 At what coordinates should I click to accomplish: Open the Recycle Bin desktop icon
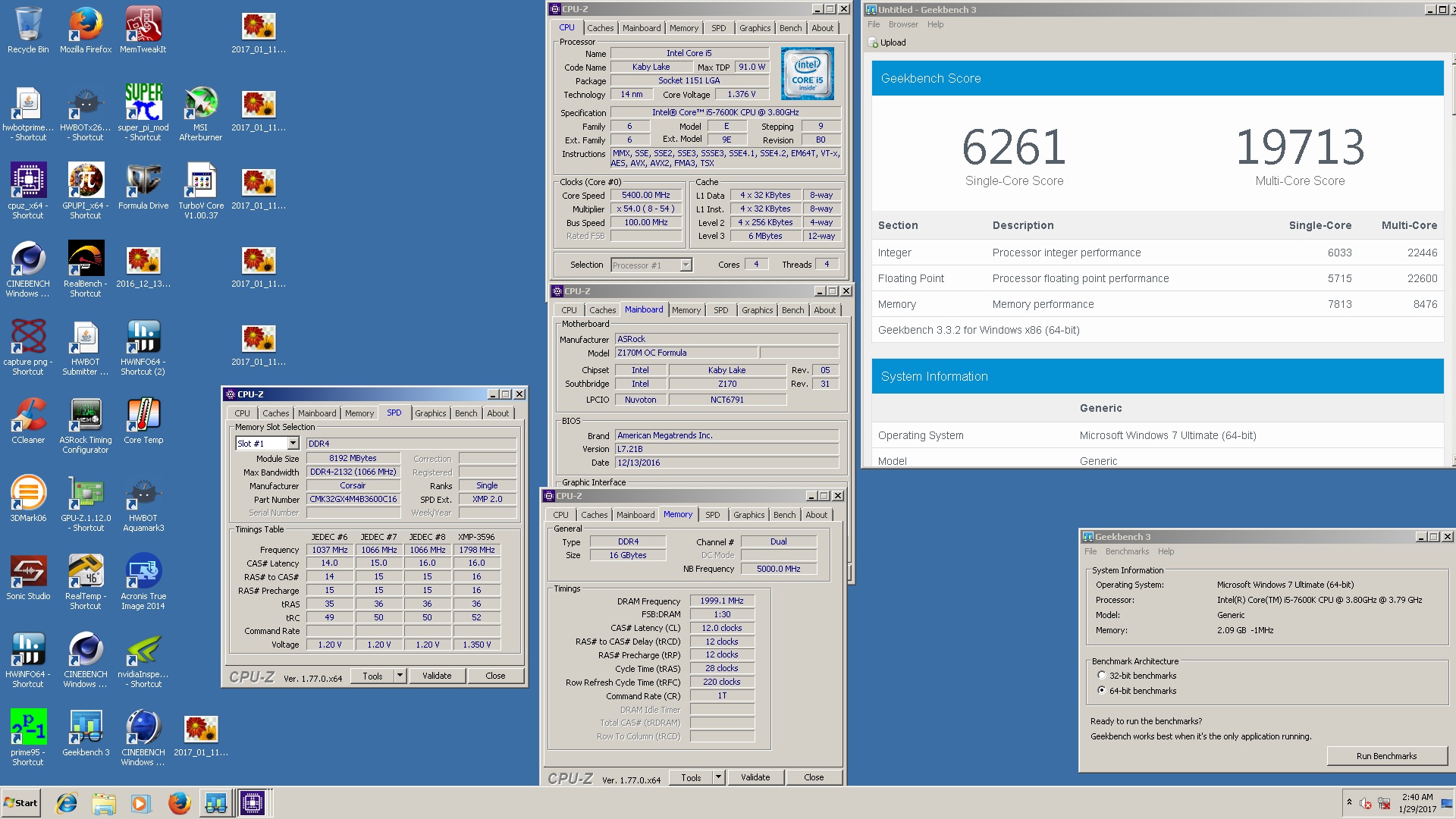tap(28, 30)
